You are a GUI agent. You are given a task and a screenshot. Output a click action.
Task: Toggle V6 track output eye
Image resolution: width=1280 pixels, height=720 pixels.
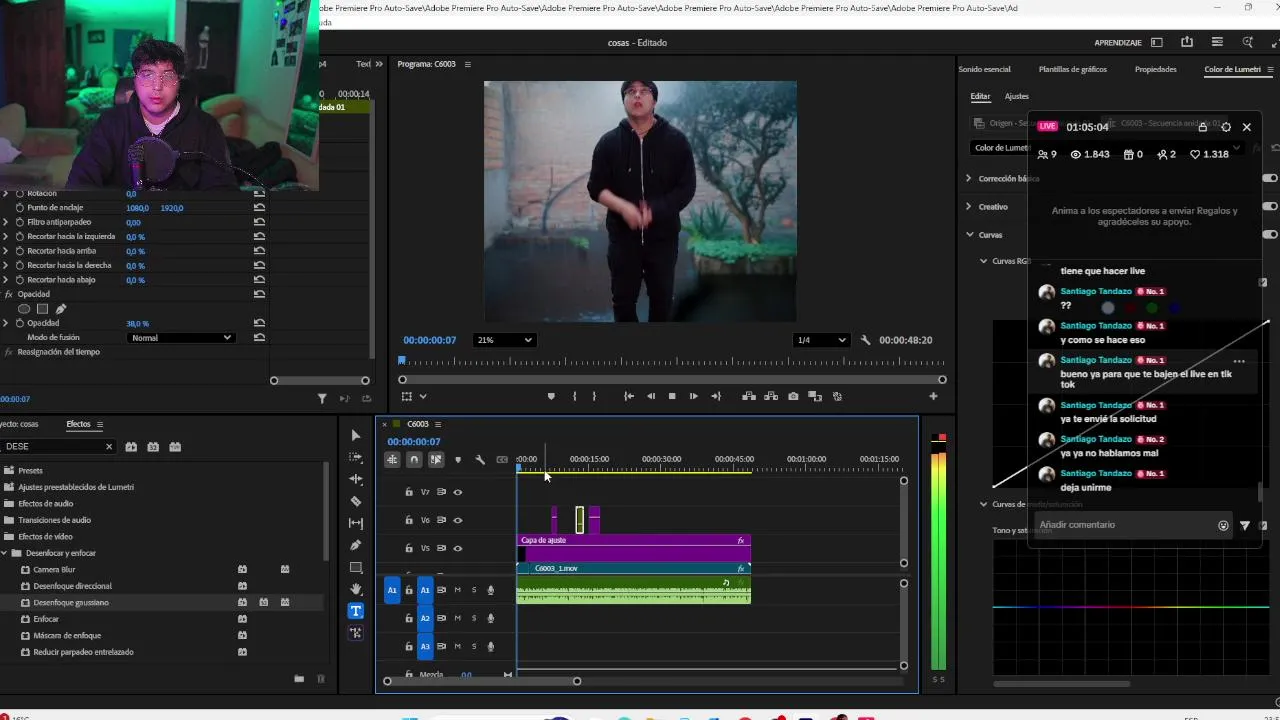pyautogui.click(x=458, y=520)
